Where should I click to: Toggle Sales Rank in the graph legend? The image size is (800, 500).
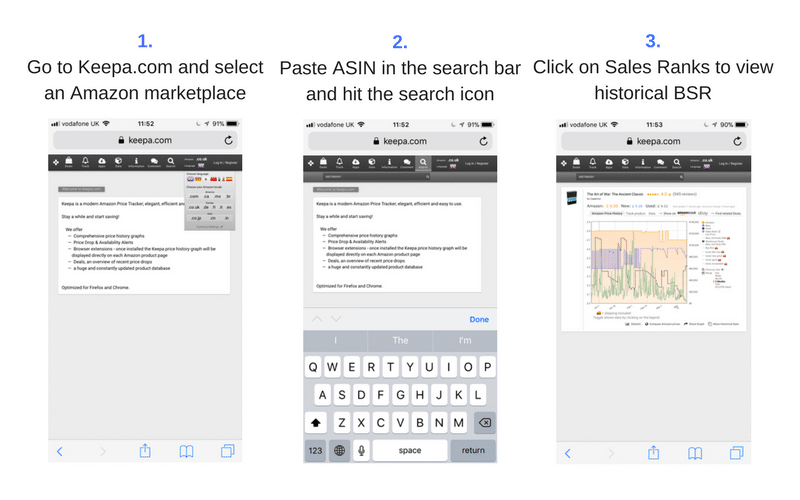(x=712, y=232)
